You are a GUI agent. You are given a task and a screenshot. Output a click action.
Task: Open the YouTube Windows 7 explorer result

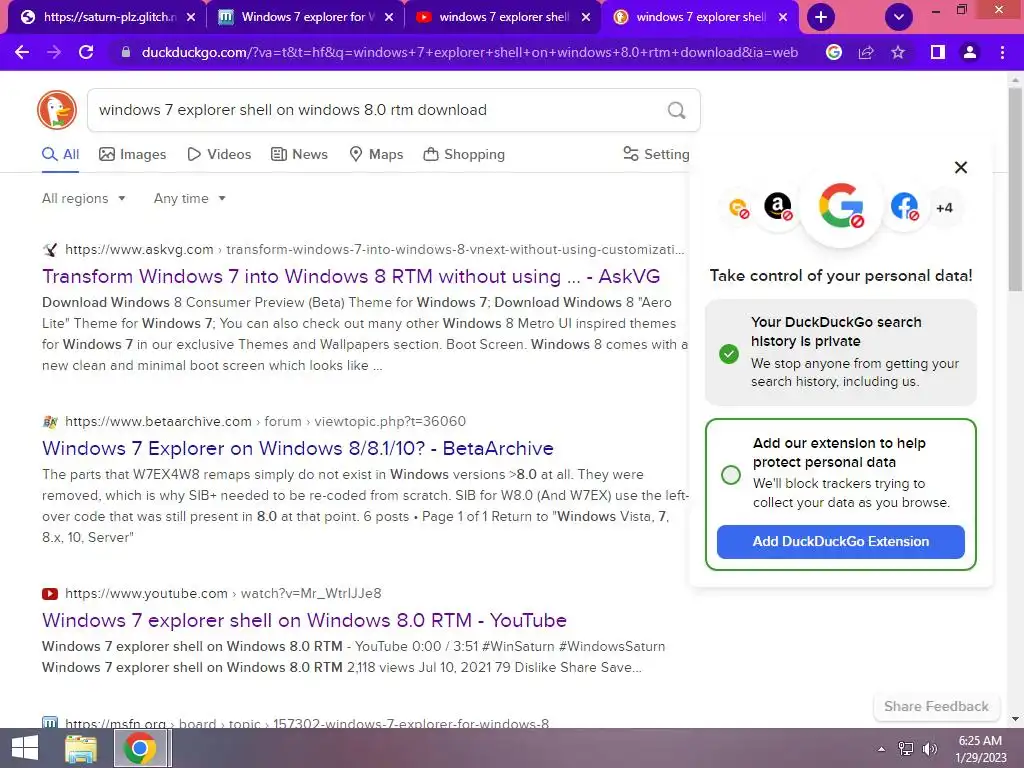(304, 620)
